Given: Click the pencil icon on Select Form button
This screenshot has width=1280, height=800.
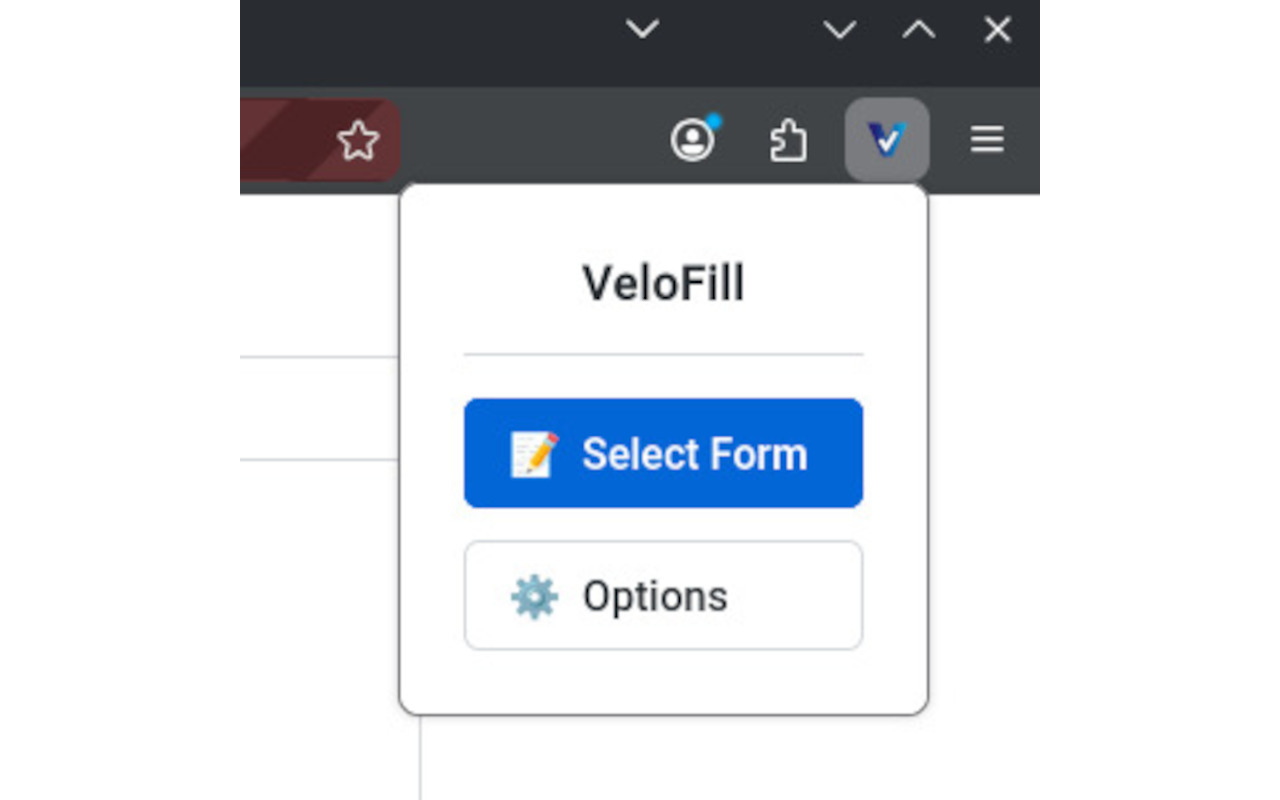Looking at the screenshot, I should (534, 453).
